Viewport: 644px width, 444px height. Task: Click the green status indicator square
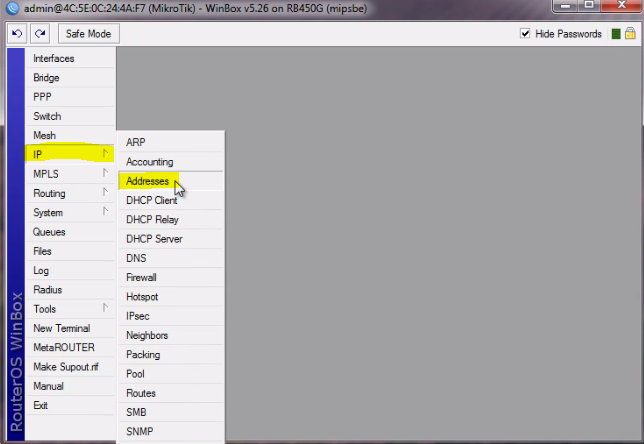pos(616,34)
